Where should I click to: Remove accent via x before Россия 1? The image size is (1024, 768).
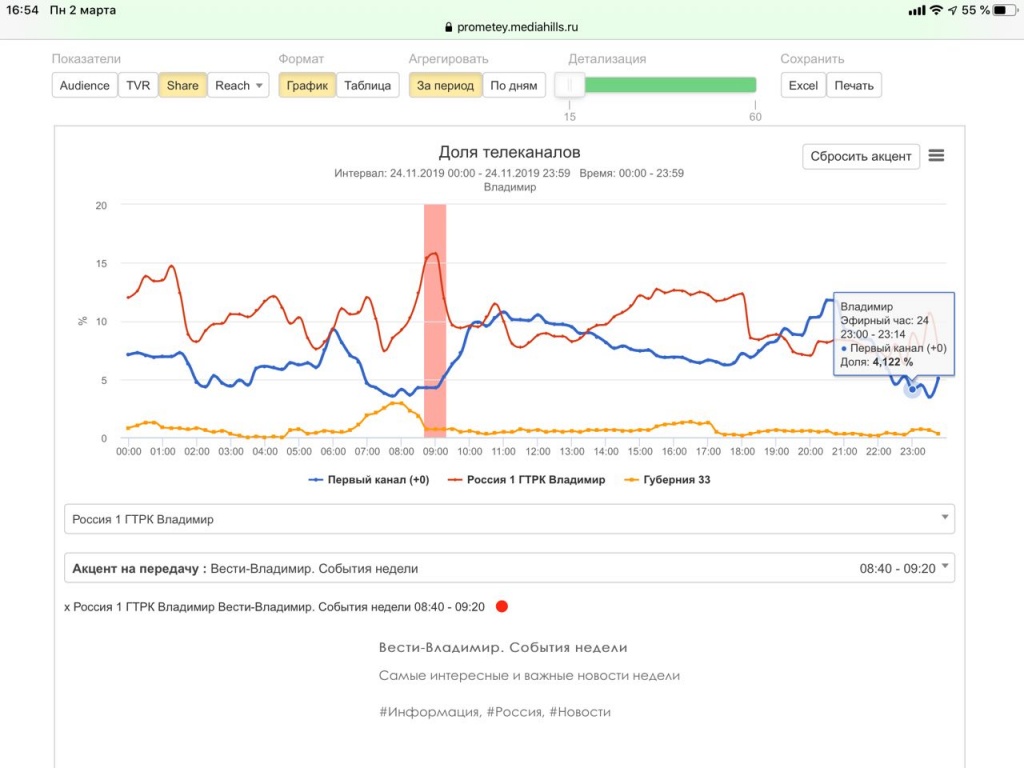point(67,607)
